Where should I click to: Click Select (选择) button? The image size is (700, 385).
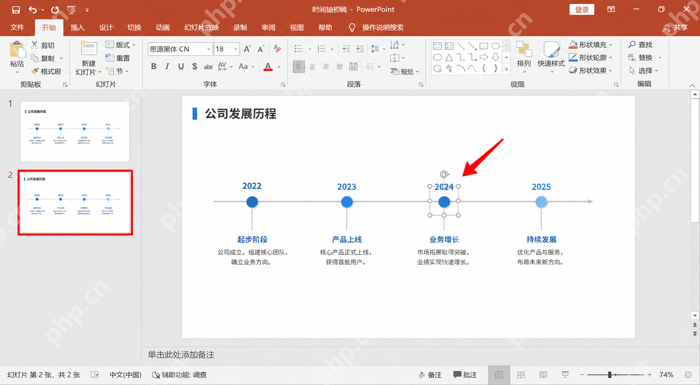tap(643, 71)
